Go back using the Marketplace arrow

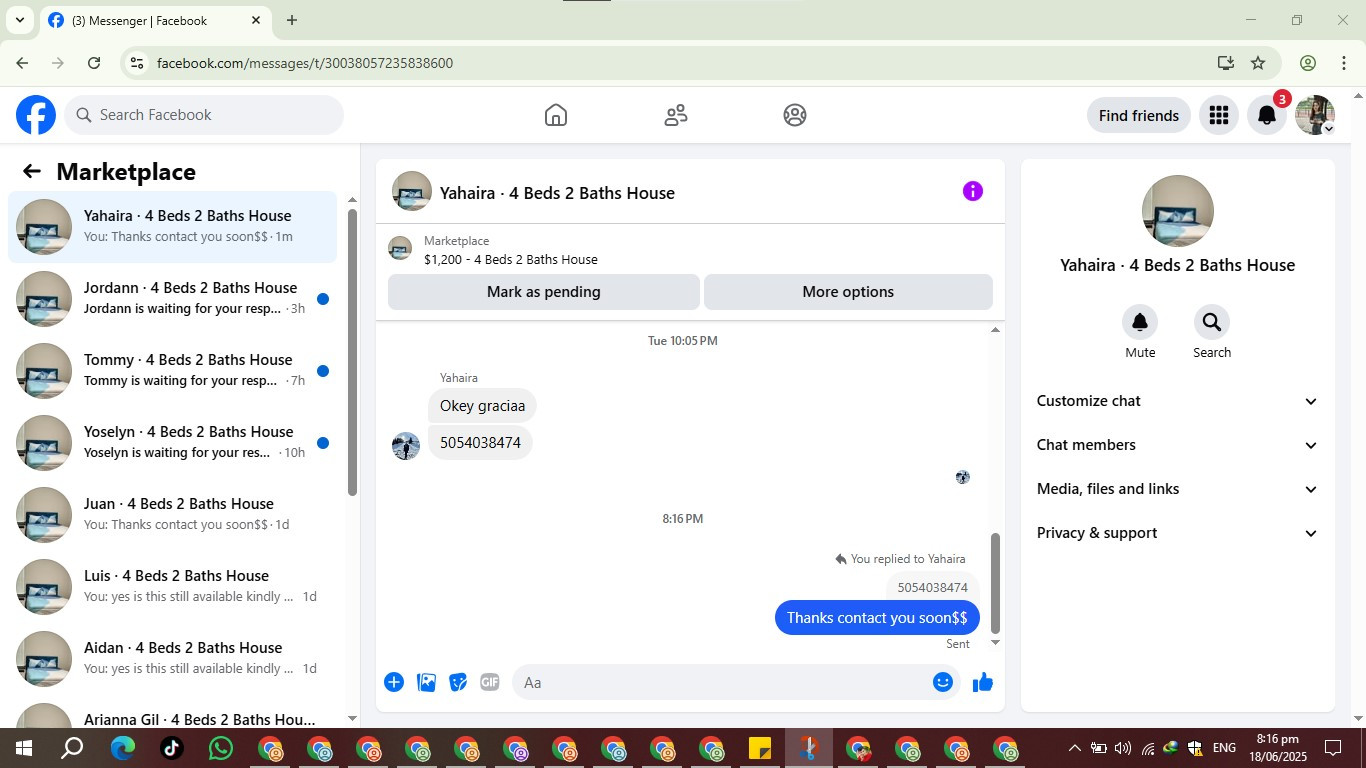[x=32, y=171]
